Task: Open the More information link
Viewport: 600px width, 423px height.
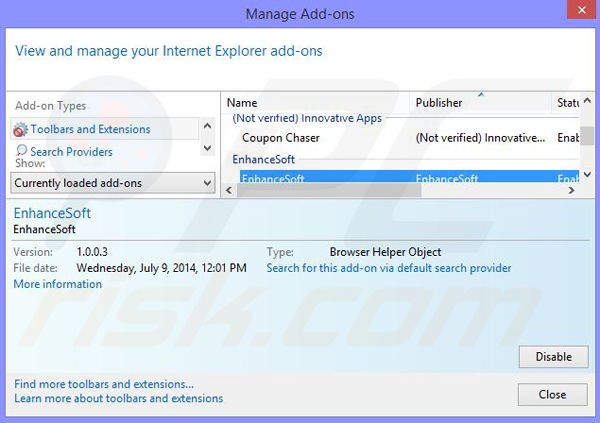Action: pos(58,284)
